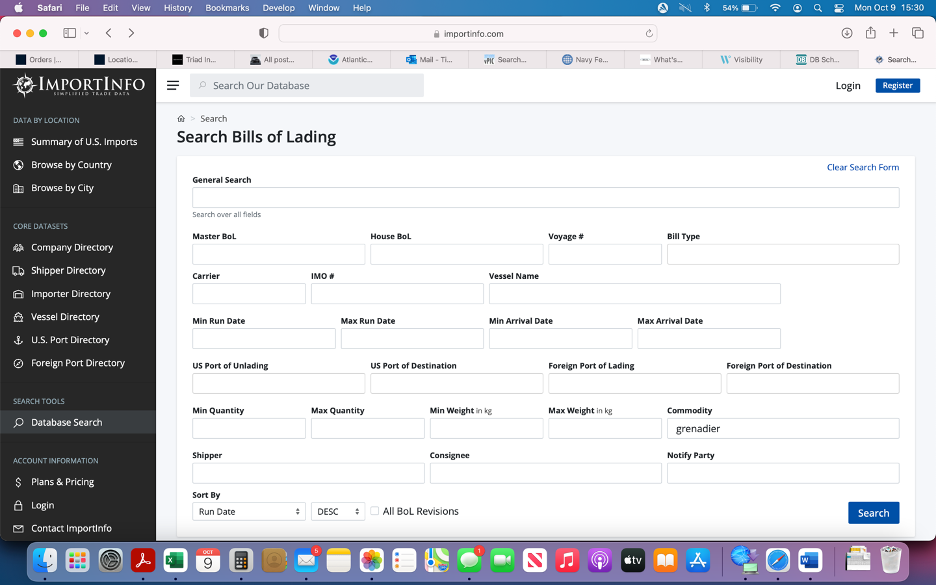This screenshot has width=936, height=586.
Task: Click Clear Search Form link
Action: [x=863, y=167]
